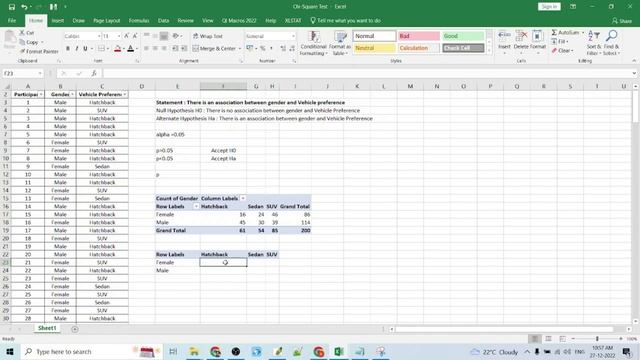Open Sort & Filter menu
The height and width of the screenshot is (360, 640).
pyautogui.click(x=593, y=42)
